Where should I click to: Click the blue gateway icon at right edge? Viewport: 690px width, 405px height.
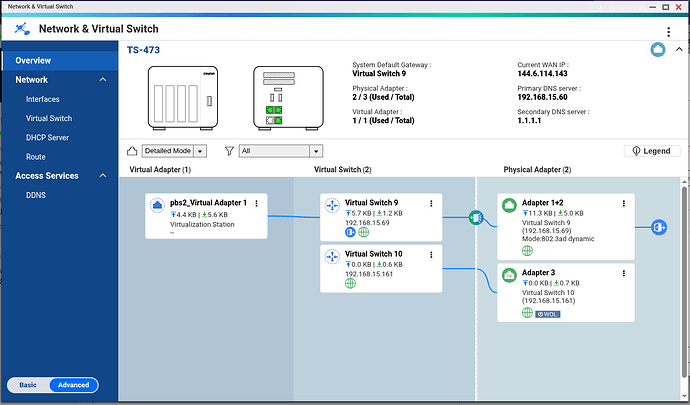tap(659, 227)
